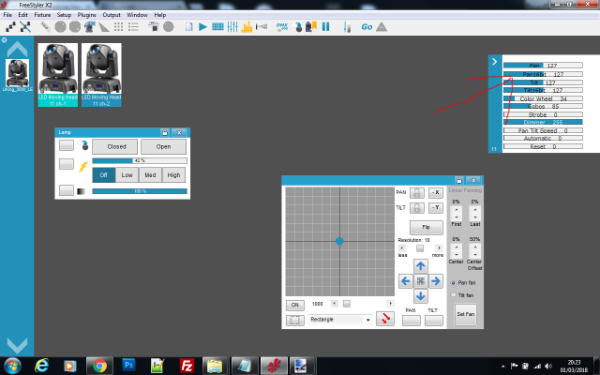600x375 pixels.
Task: Open the faders mixer icon in toolbar
Action: [232, 27]
